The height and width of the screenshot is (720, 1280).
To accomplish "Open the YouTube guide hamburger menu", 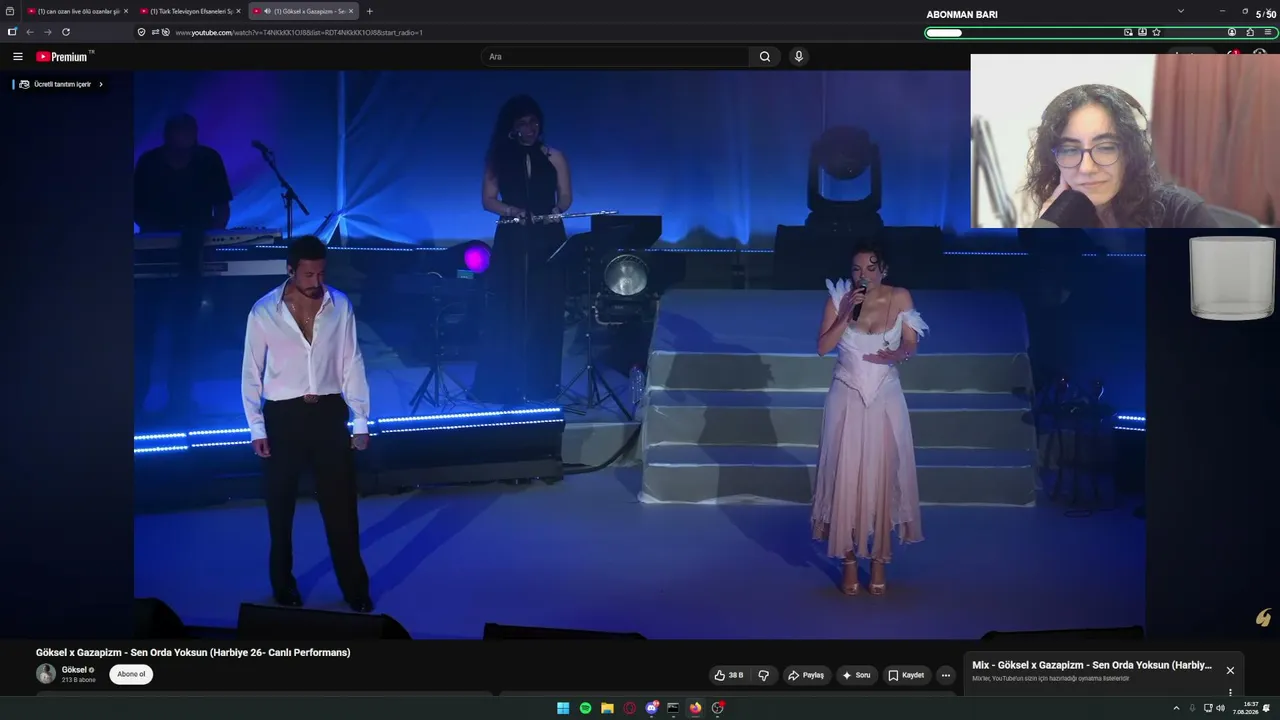I will (x=17, y=57).
